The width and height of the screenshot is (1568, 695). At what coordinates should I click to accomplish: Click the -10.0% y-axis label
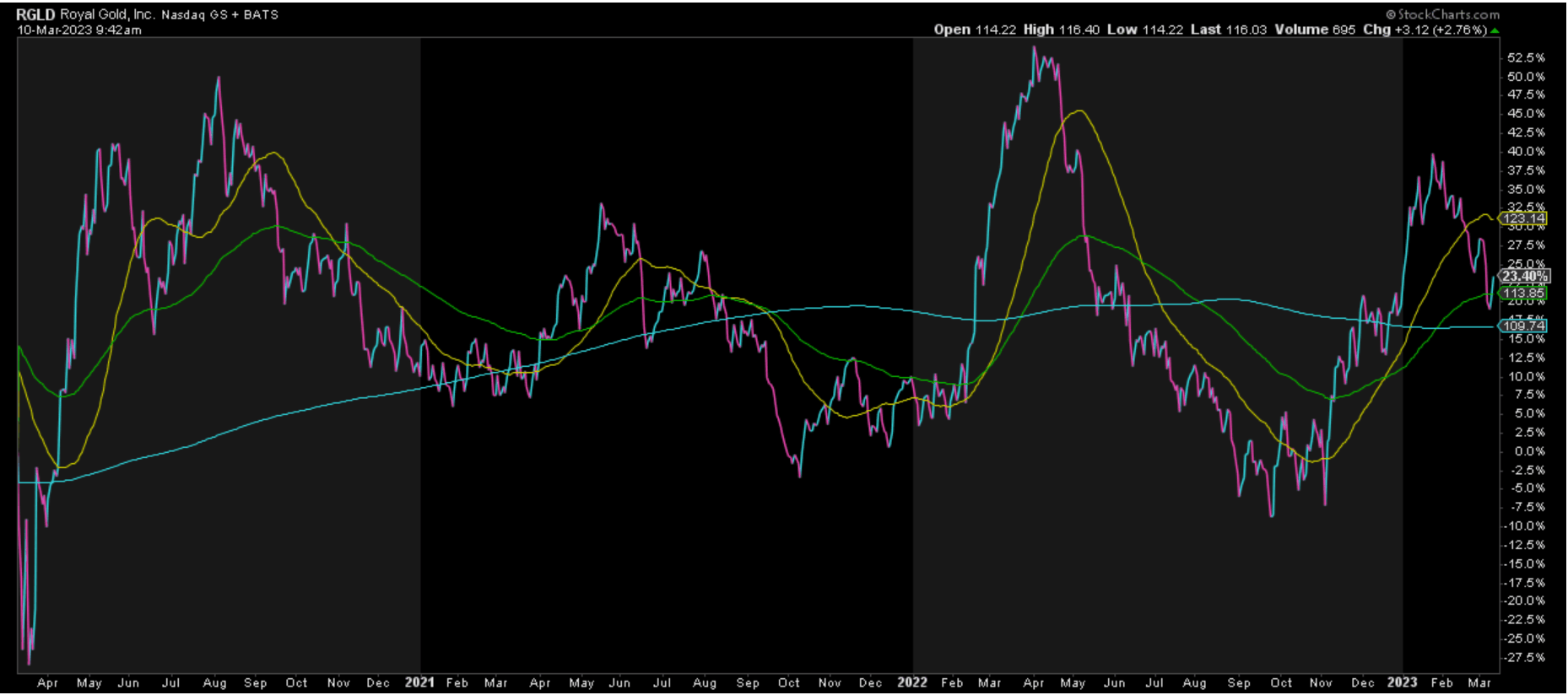click(x=1526, y=525)
